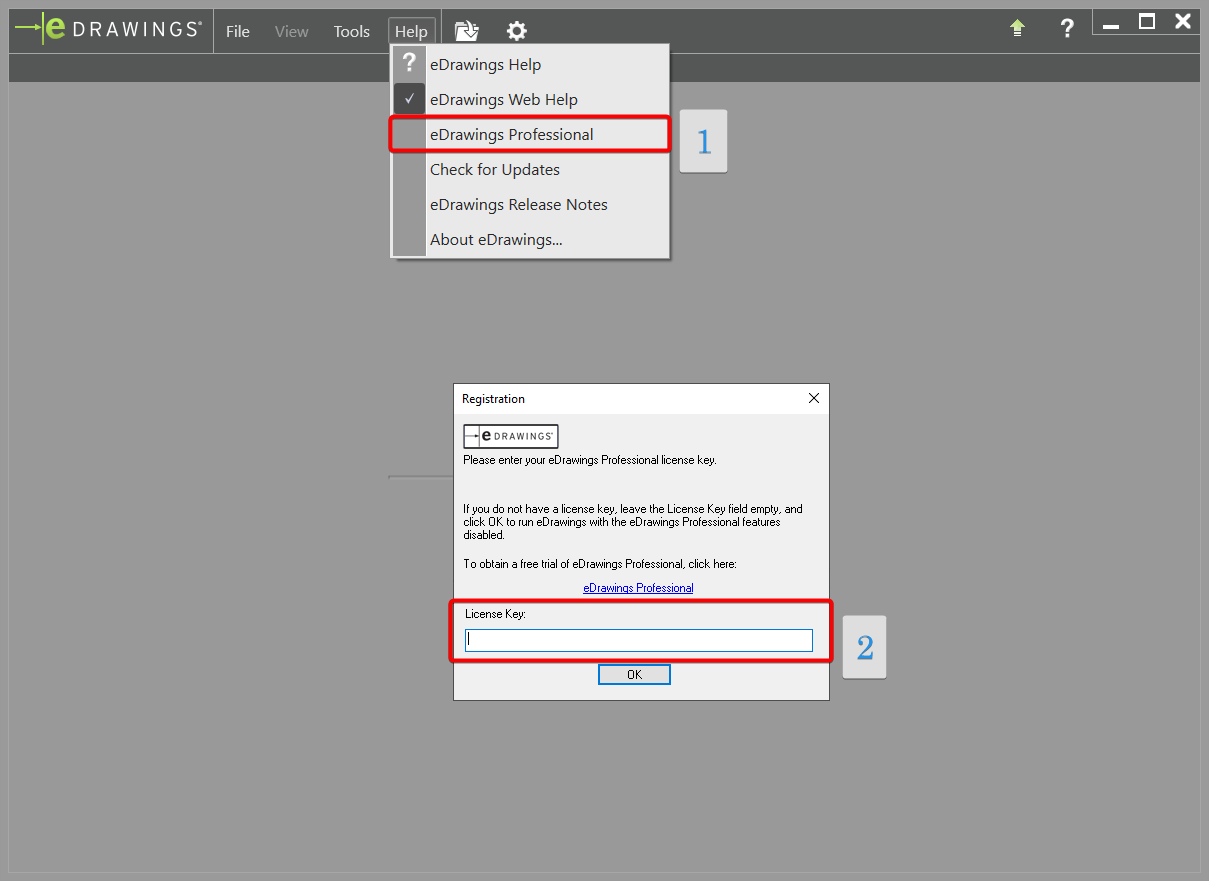This screenshot has width=1209, height=881.
Task: Close the Registration dialog
Action: click(814, 398)
